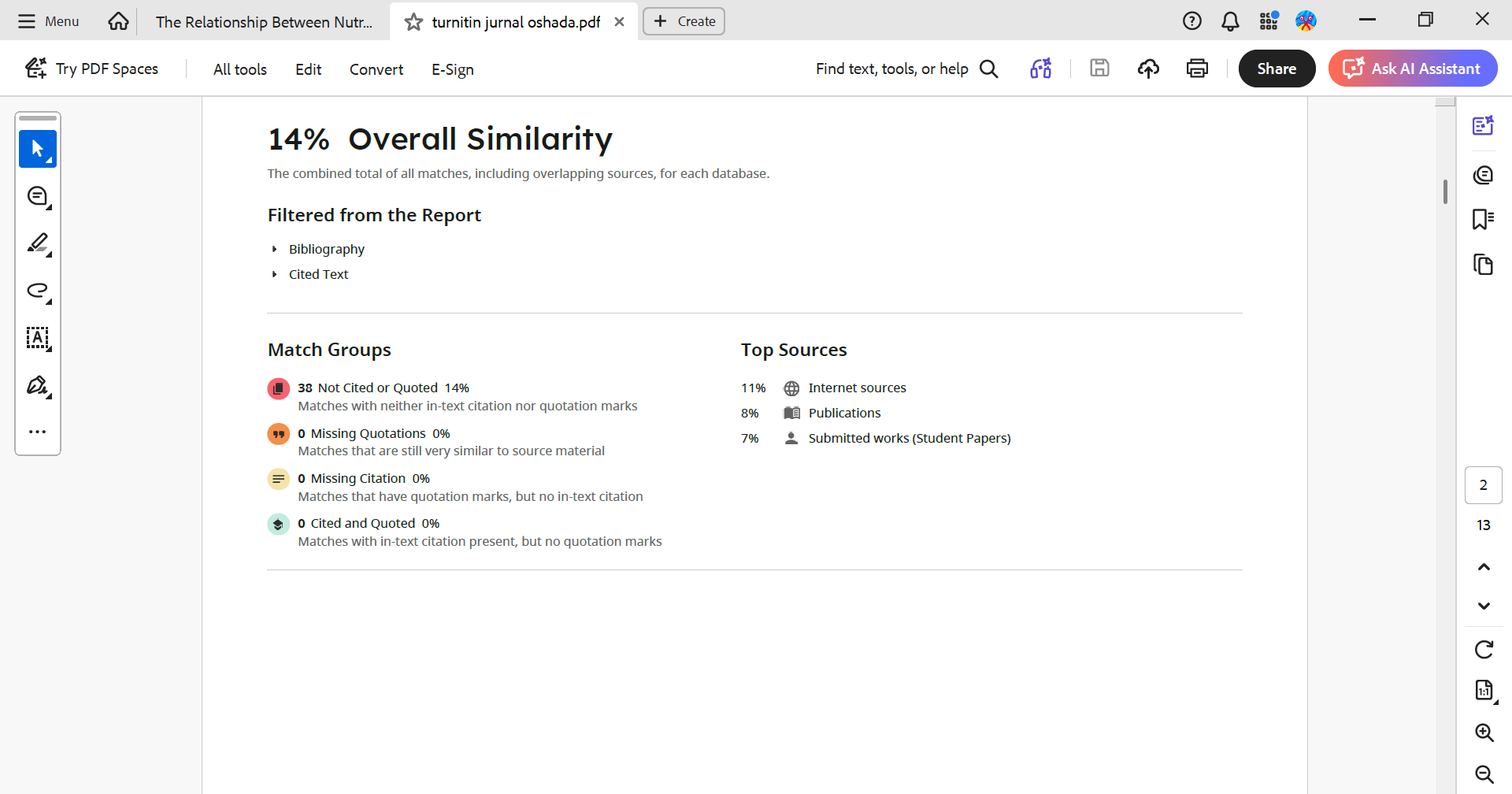
Task: Click the Print file icon
Action: coord(1197,69)
